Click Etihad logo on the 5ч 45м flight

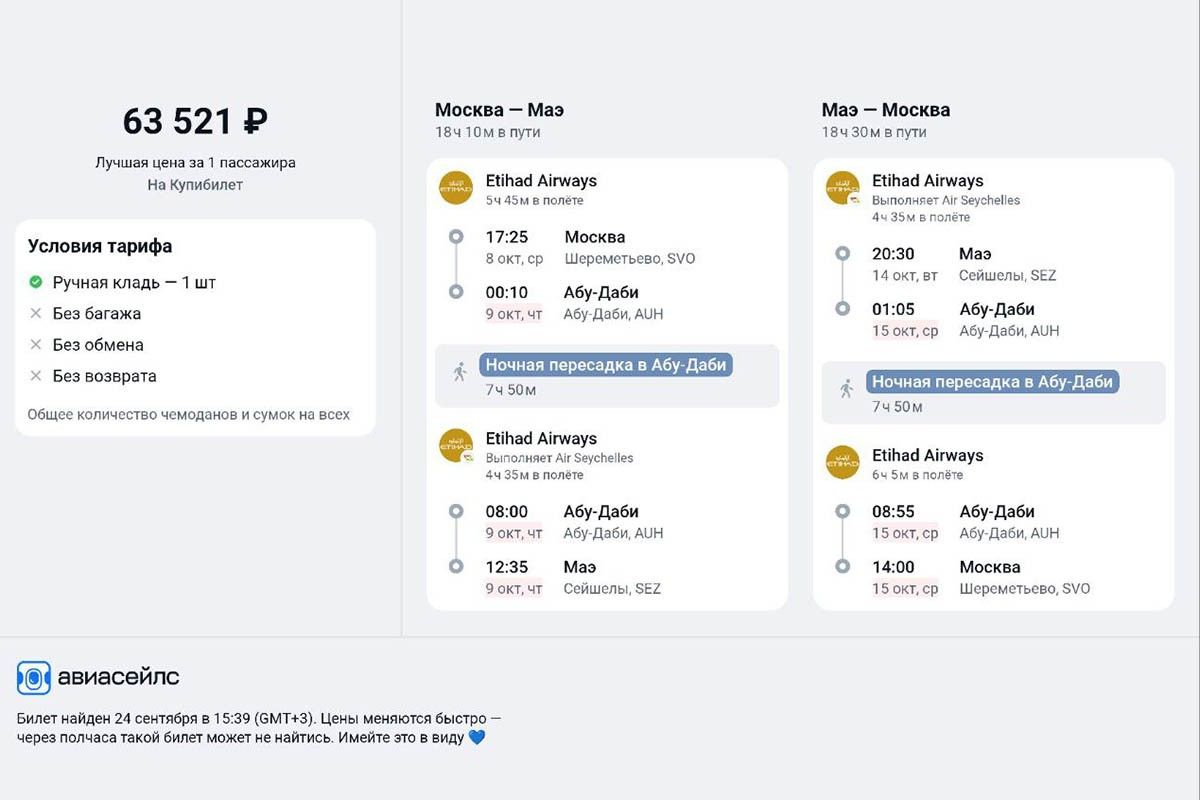[456, 188]
